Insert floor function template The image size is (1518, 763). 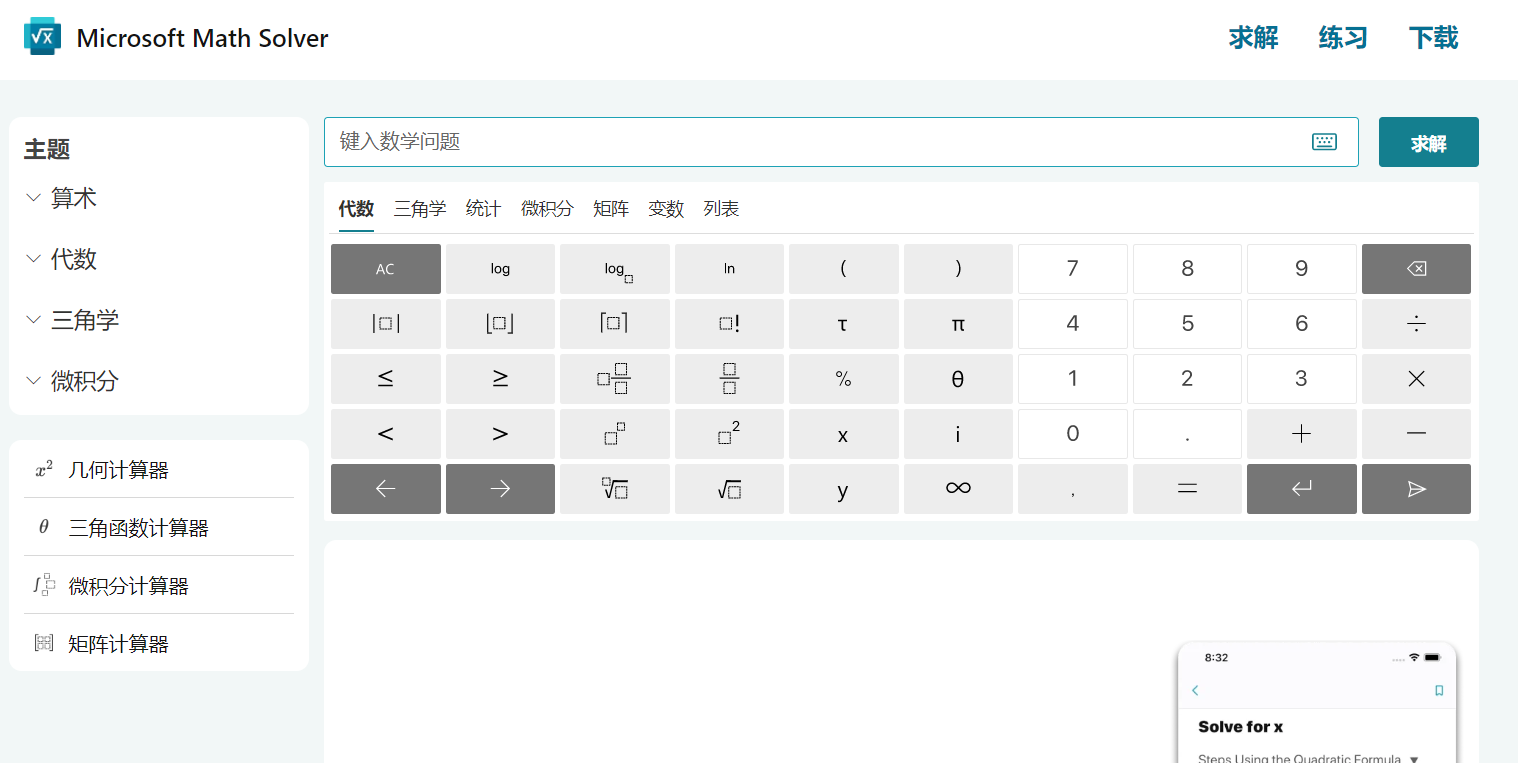click(500, 324)
